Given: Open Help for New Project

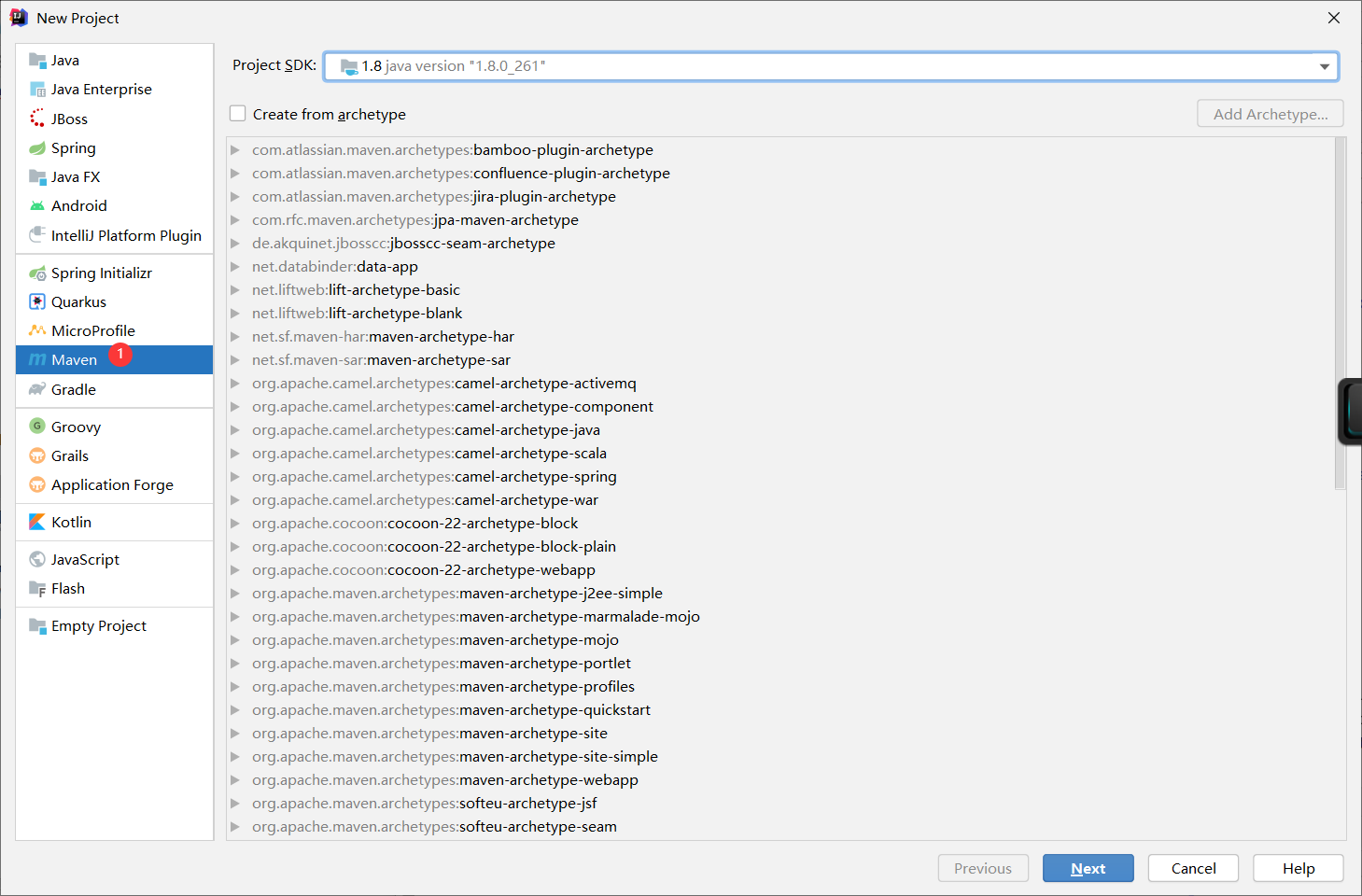Looking at the screenshot, I should click(1298, 868).
